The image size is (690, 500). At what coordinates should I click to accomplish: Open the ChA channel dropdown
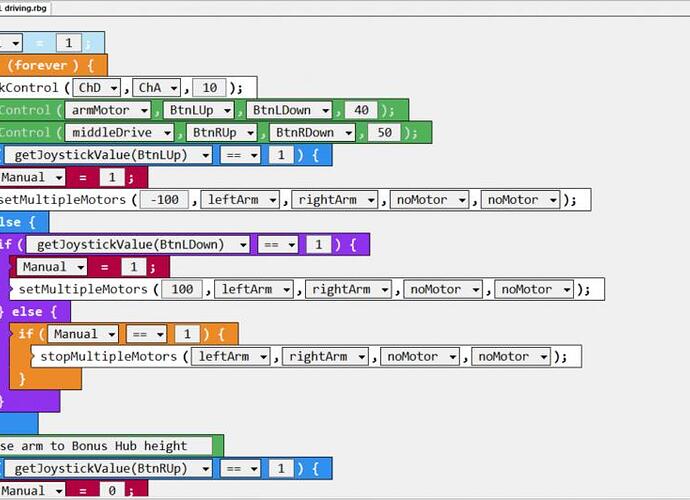click(x=158, y=88)
